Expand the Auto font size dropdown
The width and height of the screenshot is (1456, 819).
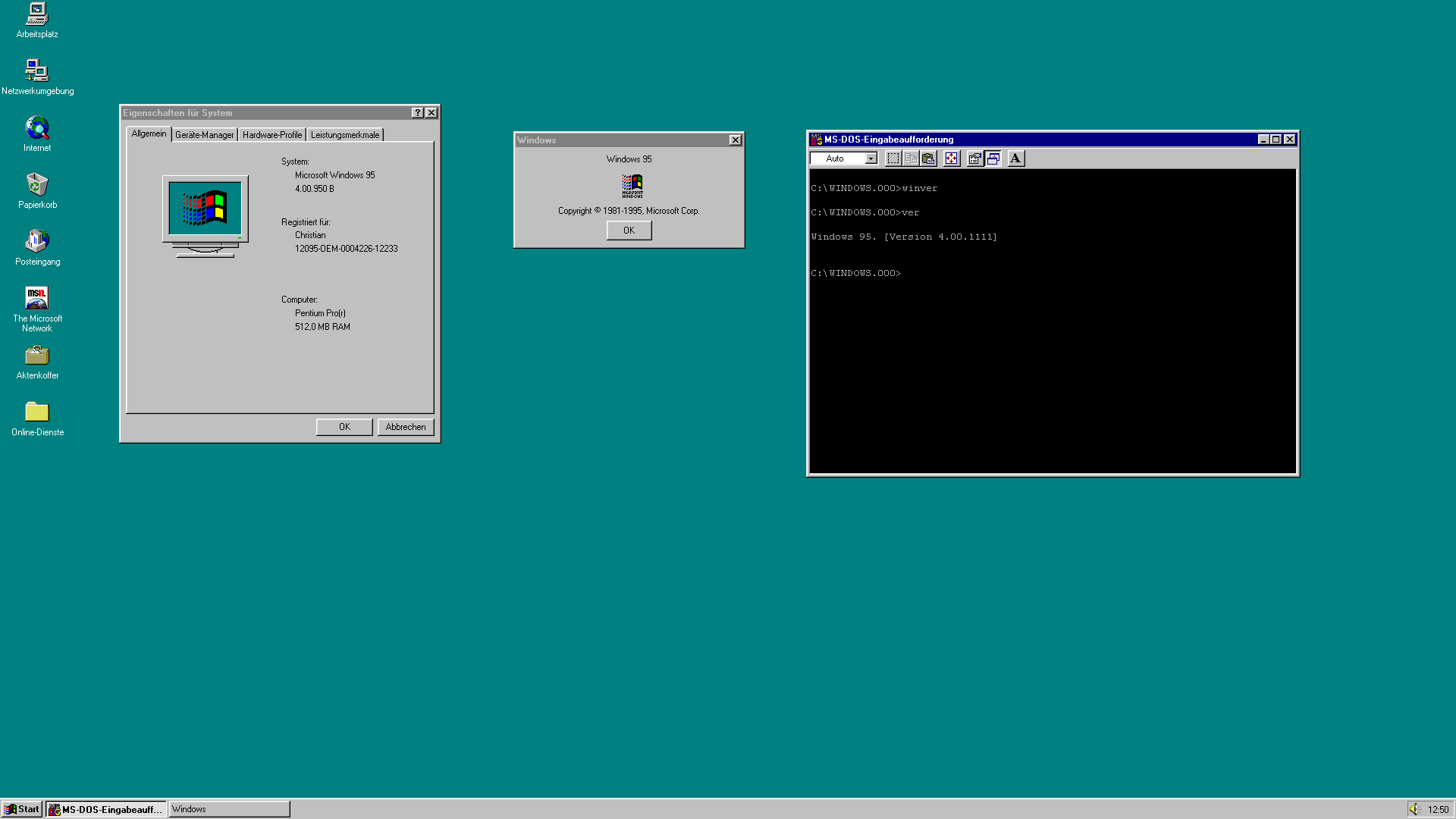click(871, 158)
